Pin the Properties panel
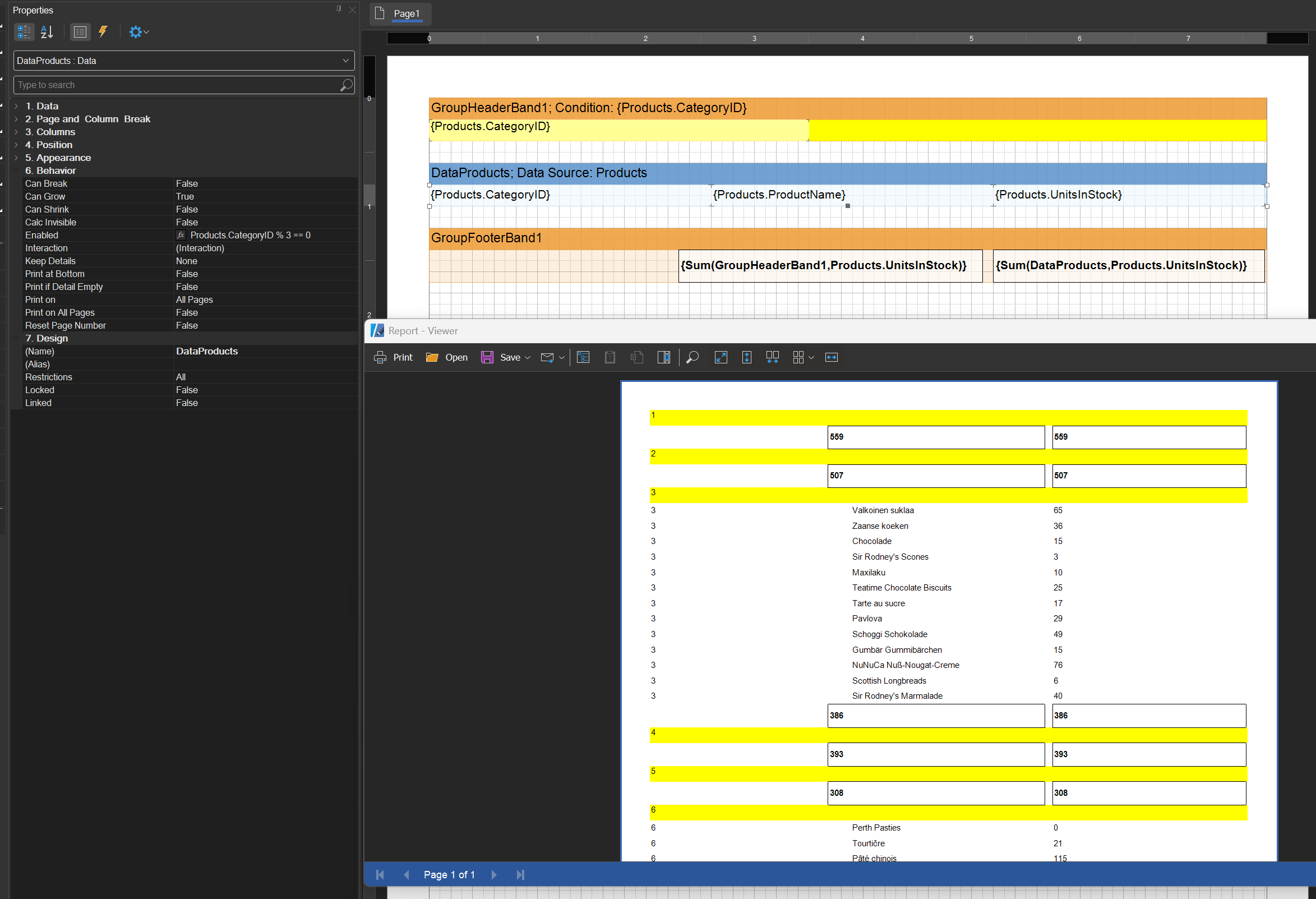Image resolution: width=1316 pixels, height=899 pixels. coord(339,9)
